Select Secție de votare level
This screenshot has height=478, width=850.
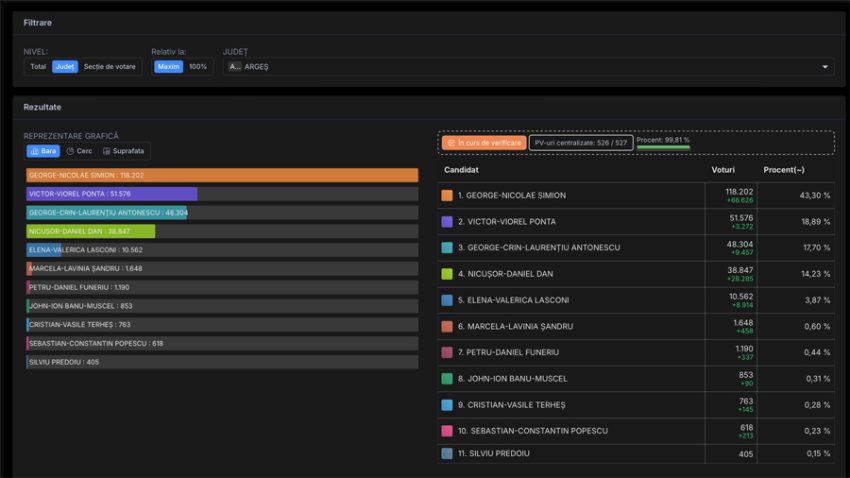(109, 67)
